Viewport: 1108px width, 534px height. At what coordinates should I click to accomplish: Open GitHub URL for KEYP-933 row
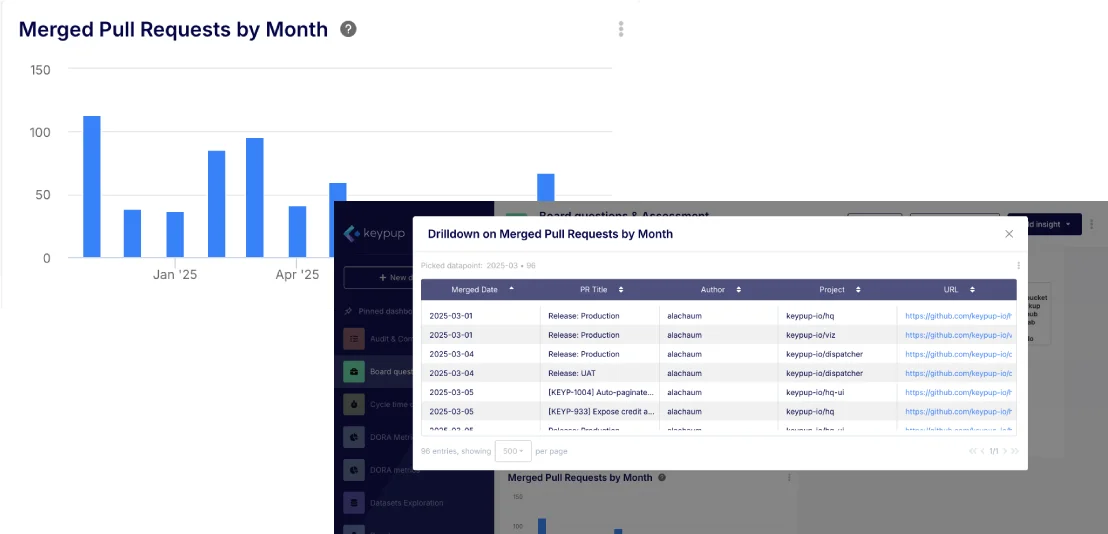959,411
